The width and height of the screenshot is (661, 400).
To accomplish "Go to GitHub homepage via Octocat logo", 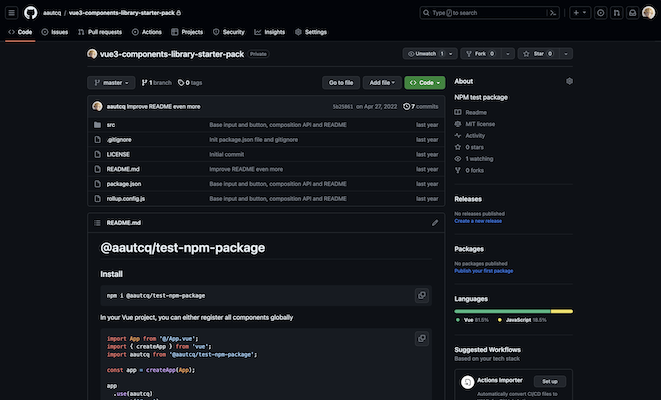I will click(x=30, y=13).
